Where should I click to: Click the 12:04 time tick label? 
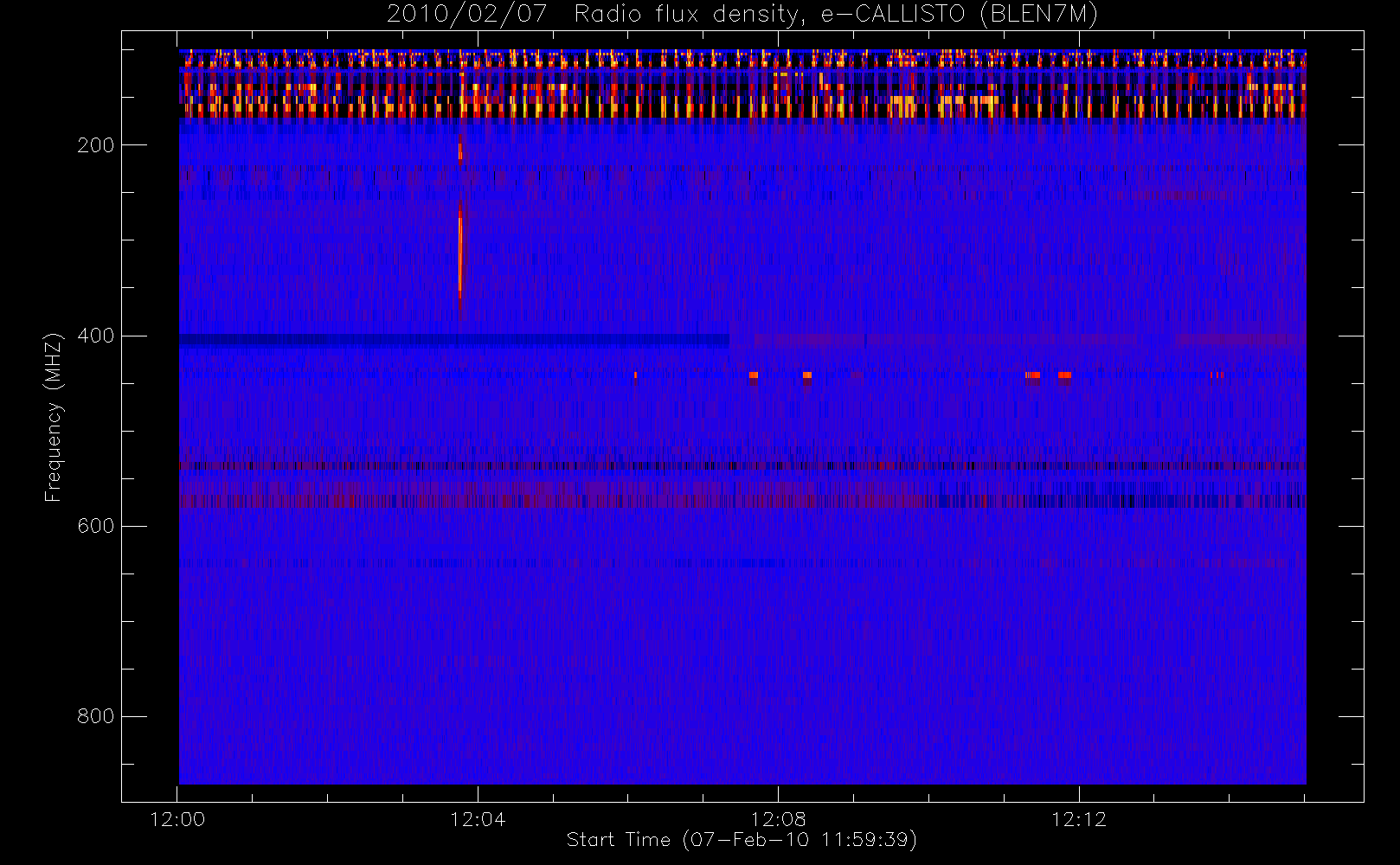(478, 819)
